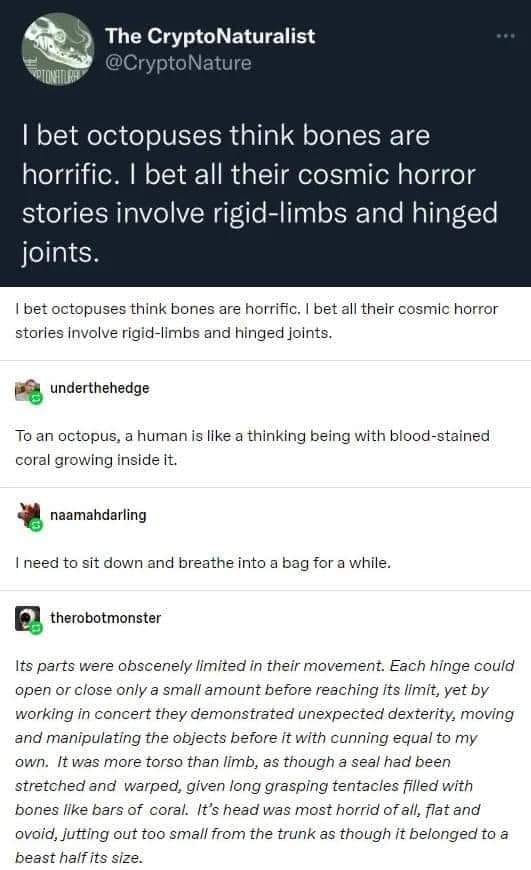Open The CryptoNaturalist profile avatar

58,49
